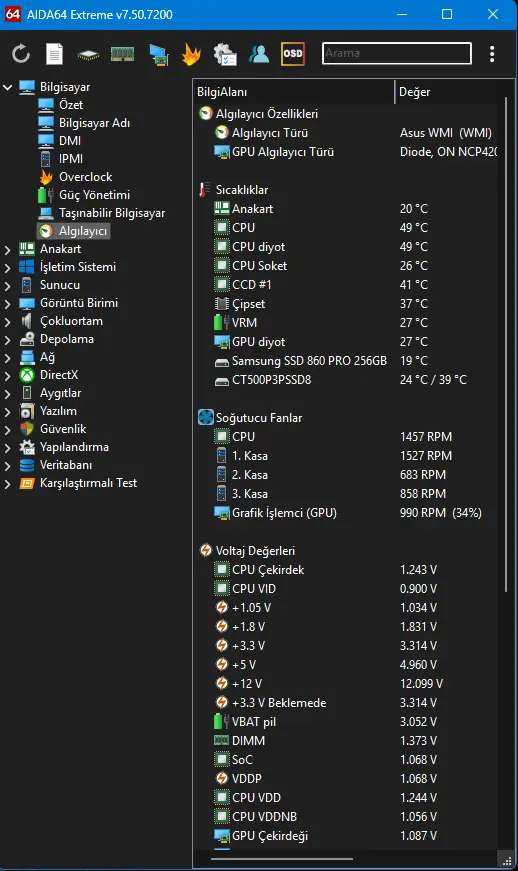Click the Voltaj Değerleri lightning icon

(x=206, y=550)
